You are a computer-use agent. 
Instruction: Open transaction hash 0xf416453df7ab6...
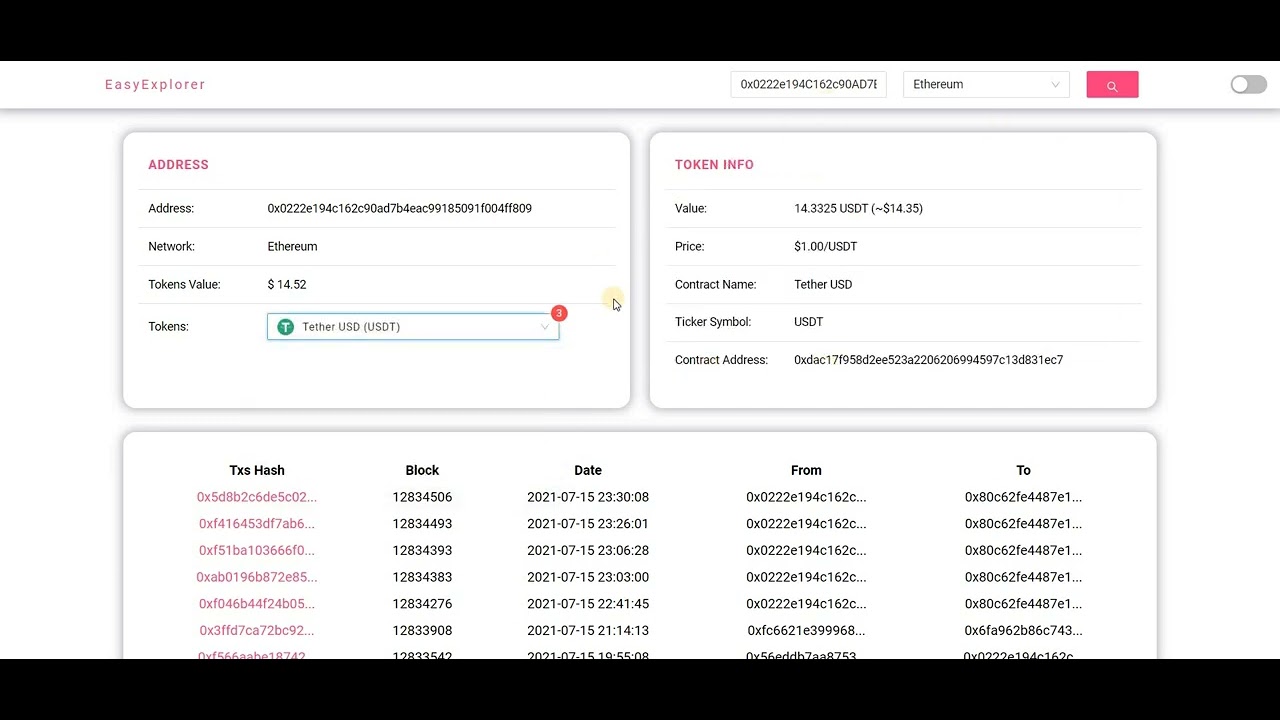(x=257, y=524)
